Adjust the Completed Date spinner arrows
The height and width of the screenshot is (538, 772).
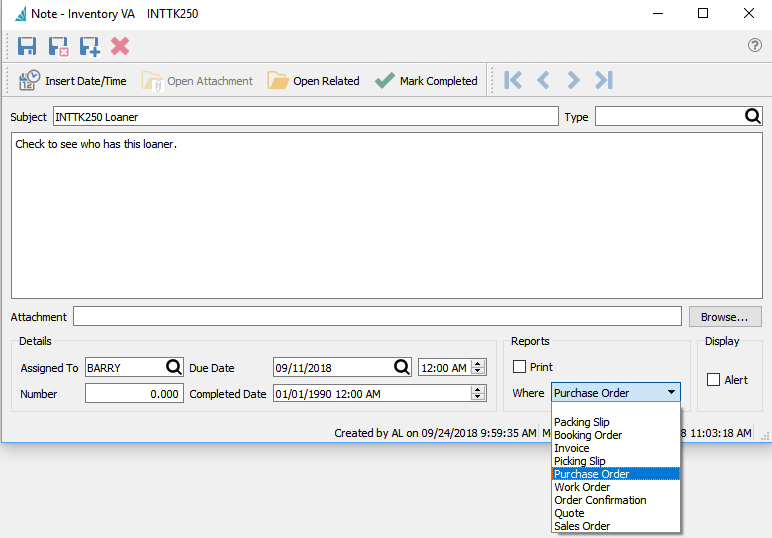tap(478, 393)
